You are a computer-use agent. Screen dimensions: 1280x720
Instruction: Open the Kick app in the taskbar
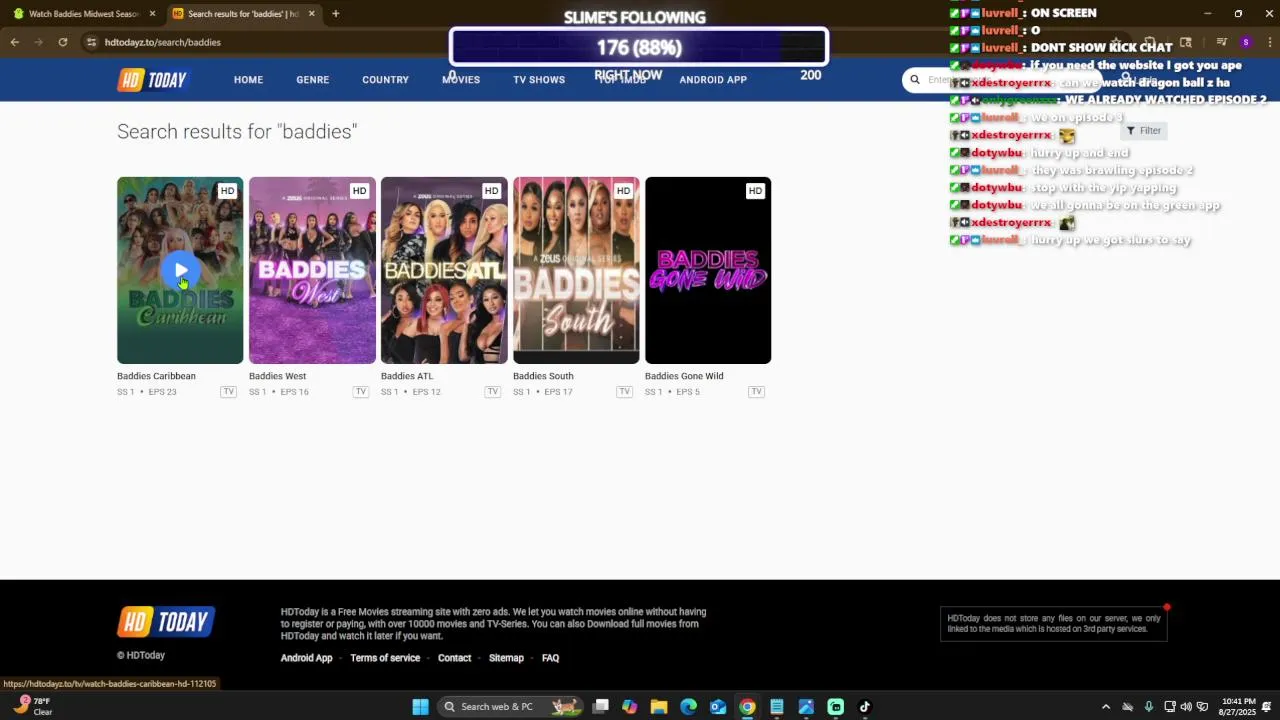click(x=835, y=707)
